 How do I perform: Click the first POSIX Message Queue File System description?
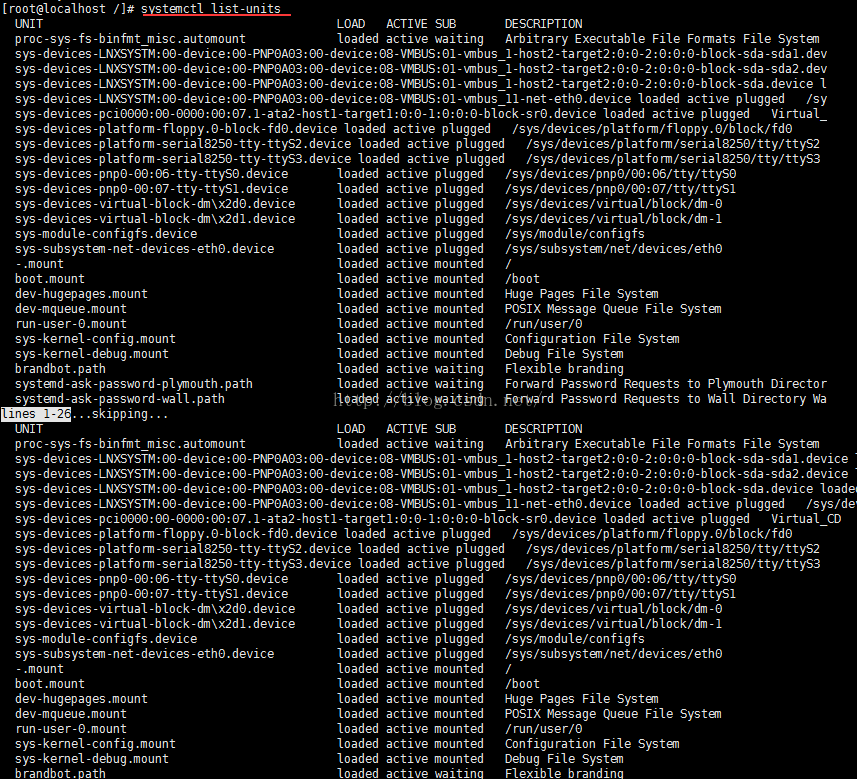613,309
